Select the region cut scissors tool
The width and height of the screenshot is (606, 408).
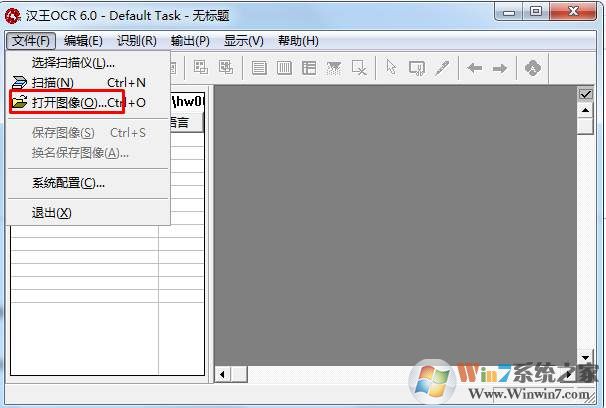(x=417, y=68)
